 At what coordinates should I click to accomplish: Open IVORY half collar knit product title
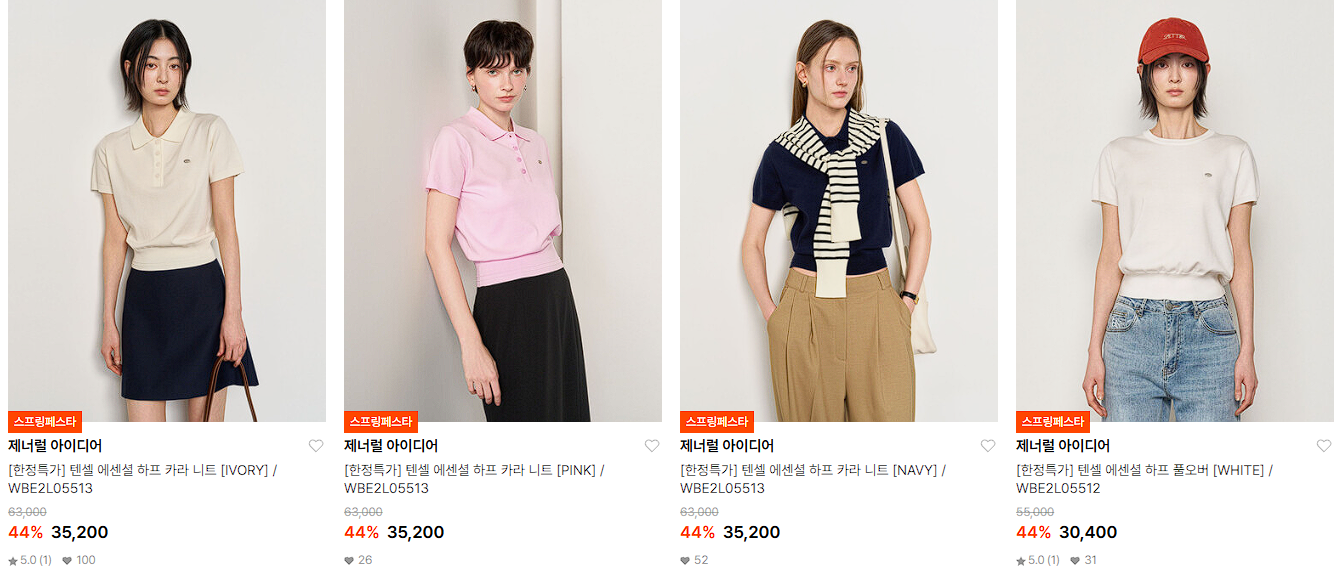tap(143, 479)
